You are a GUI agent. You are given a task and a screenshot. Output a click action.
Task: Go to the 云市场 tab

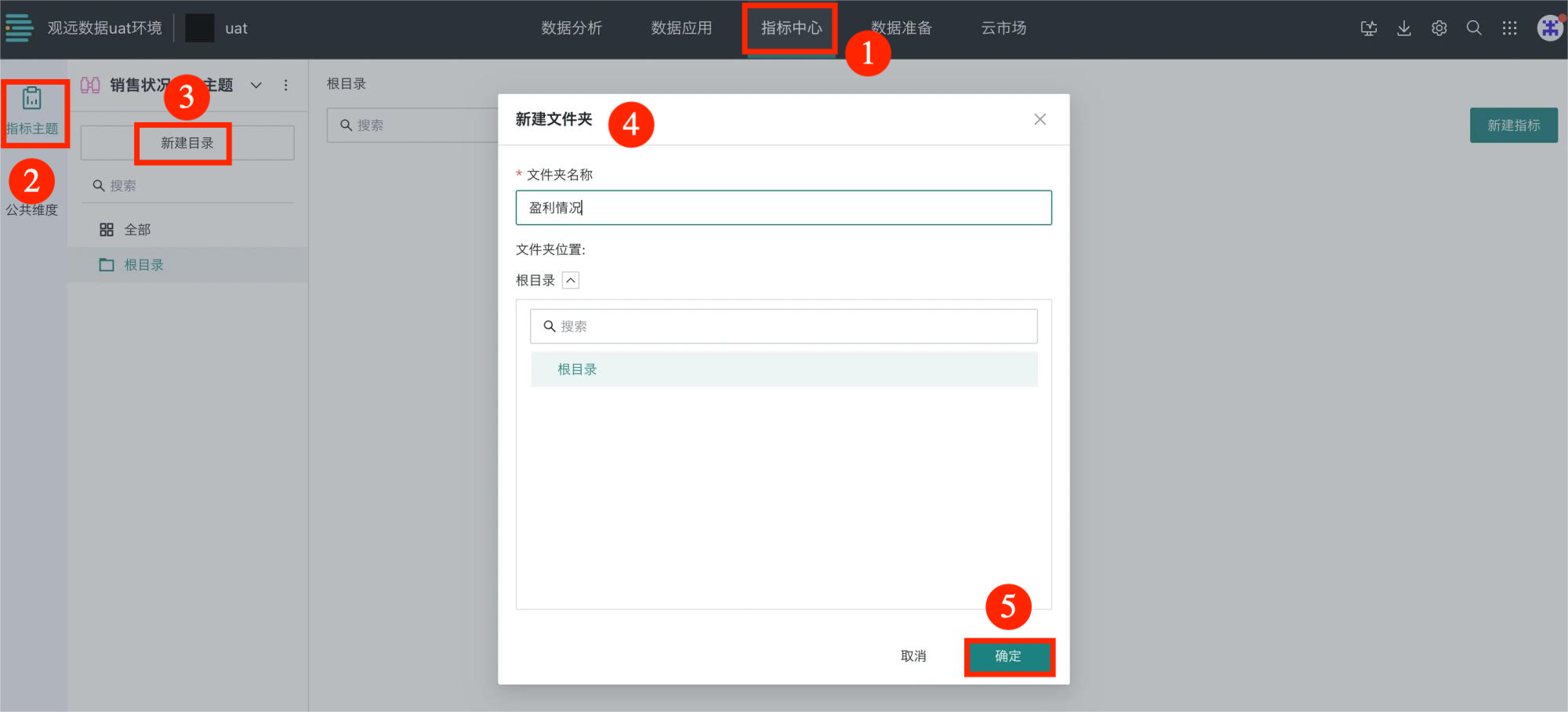[x=1004, y=28]
